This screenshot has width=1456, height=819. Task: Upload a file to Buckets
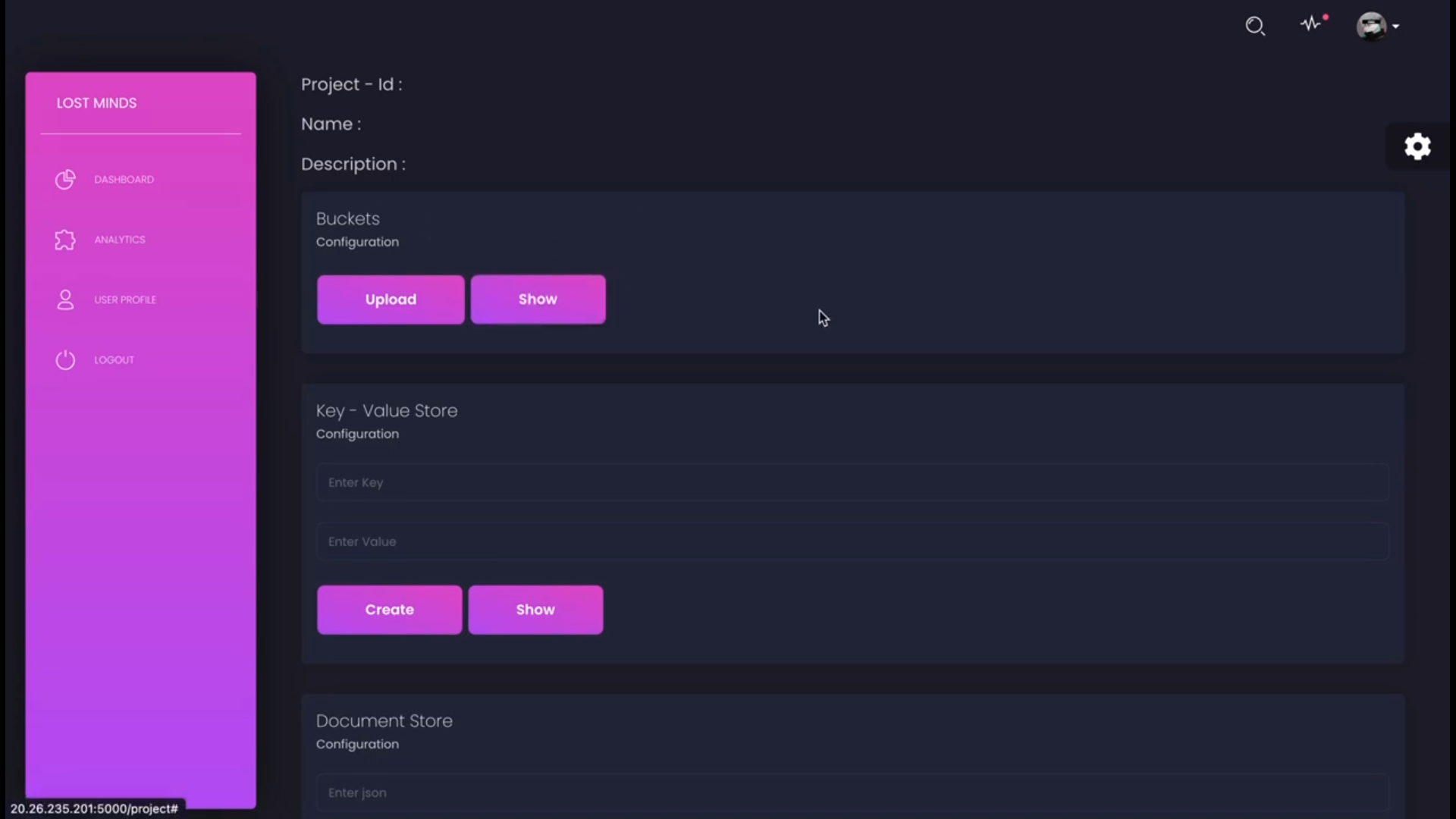pyautogui.click(x=390, y=299)
